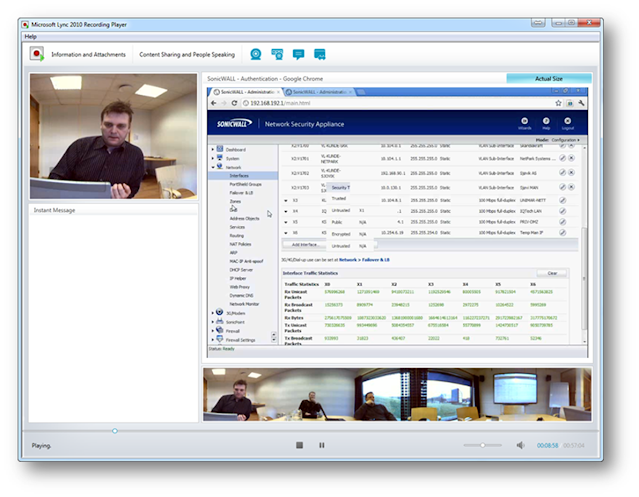This screenshot has height=497, width=639.
Task: Click the SonicWALL Logout icon
Action: tap(568, 123)
